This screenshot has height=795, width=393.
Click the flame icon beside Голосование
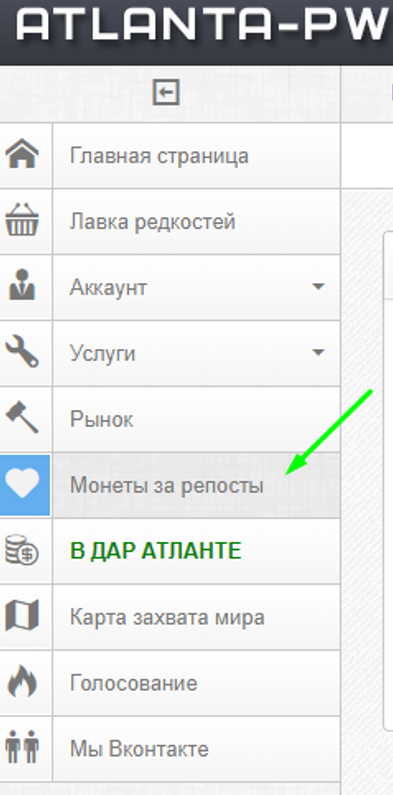click(x=22, y=682)
